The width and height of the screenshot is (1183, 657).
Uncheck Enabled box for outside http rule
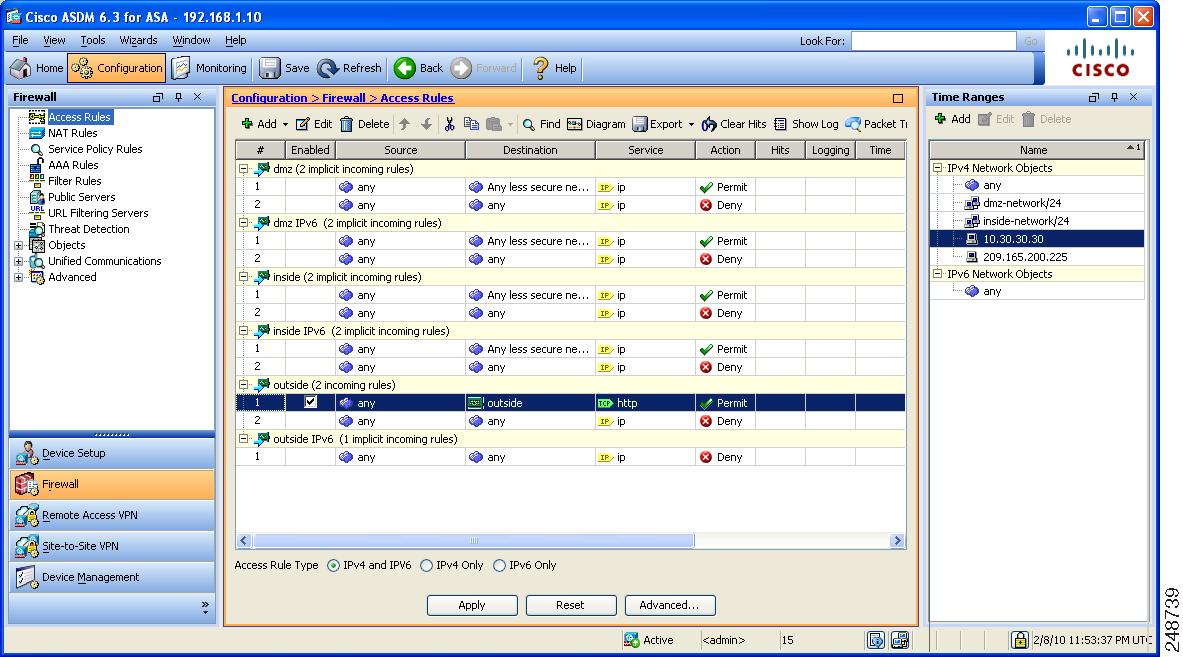pyautogui.click(x=310, y=402)
